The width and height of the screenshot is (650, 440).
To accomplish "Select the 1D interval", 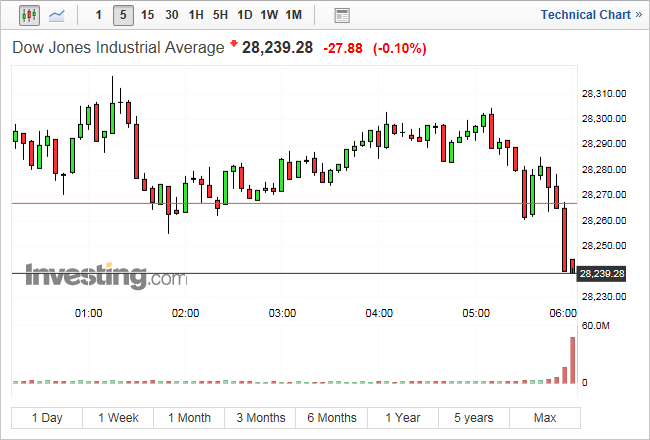I will pos(245,15).
